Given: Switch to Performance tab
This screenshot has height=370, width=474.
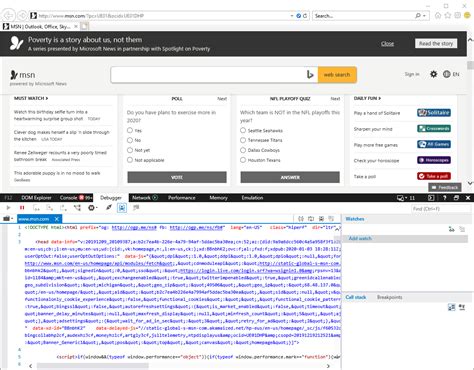Looking at the screenshot, I should (x=182, y=198).
